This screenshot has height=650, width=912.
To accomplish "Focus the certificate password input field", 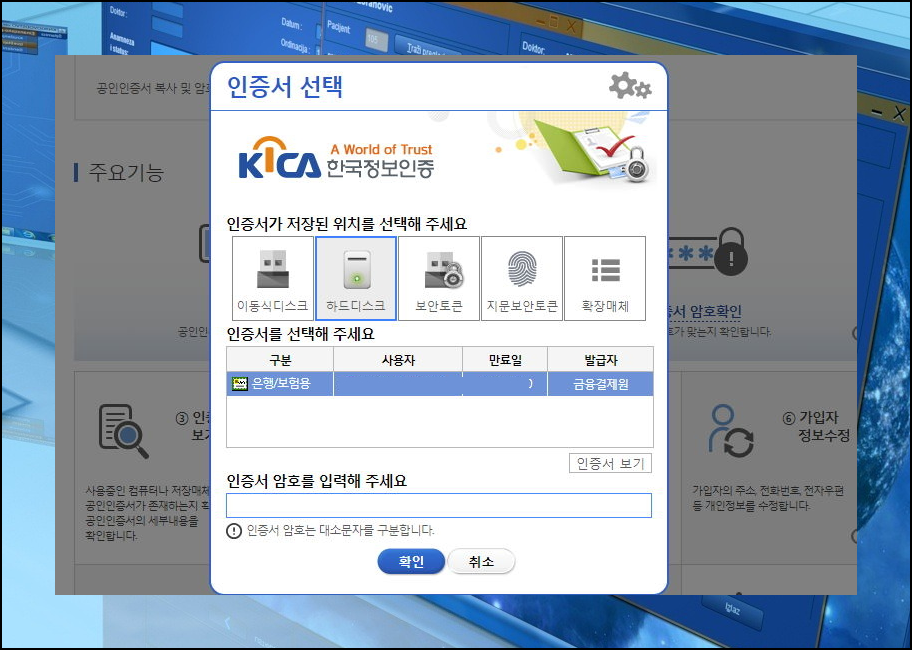I will pos(439,505).
